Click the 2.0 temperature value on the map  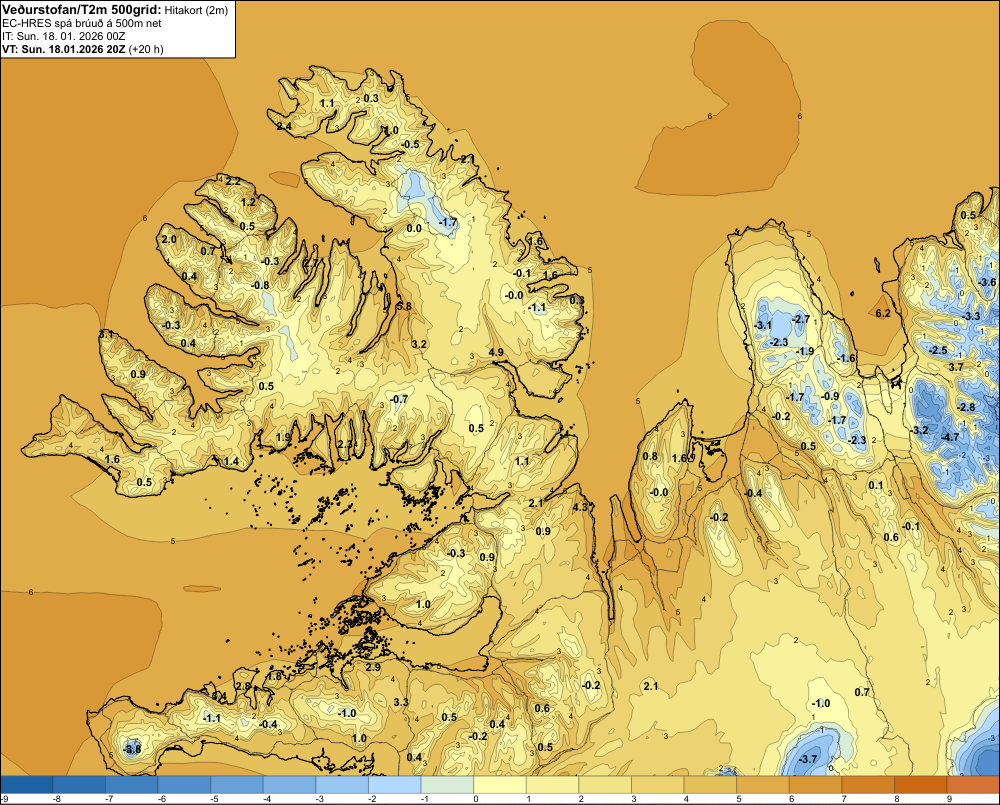[x=169, y=239]
